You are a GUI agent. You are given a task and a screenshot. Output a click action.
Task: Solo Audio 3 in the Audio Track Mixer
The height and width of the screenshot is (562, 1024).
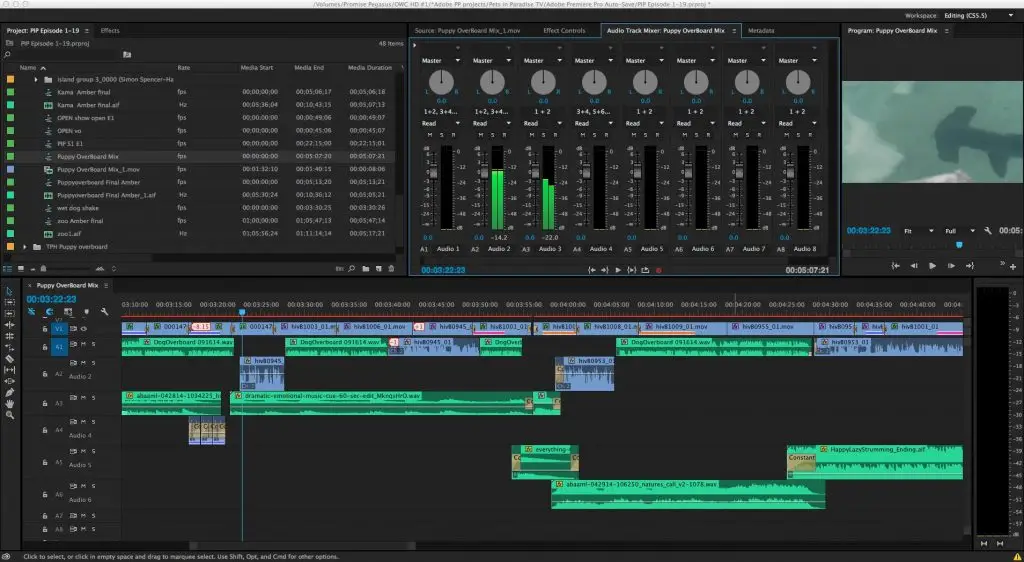click(543, 135)
